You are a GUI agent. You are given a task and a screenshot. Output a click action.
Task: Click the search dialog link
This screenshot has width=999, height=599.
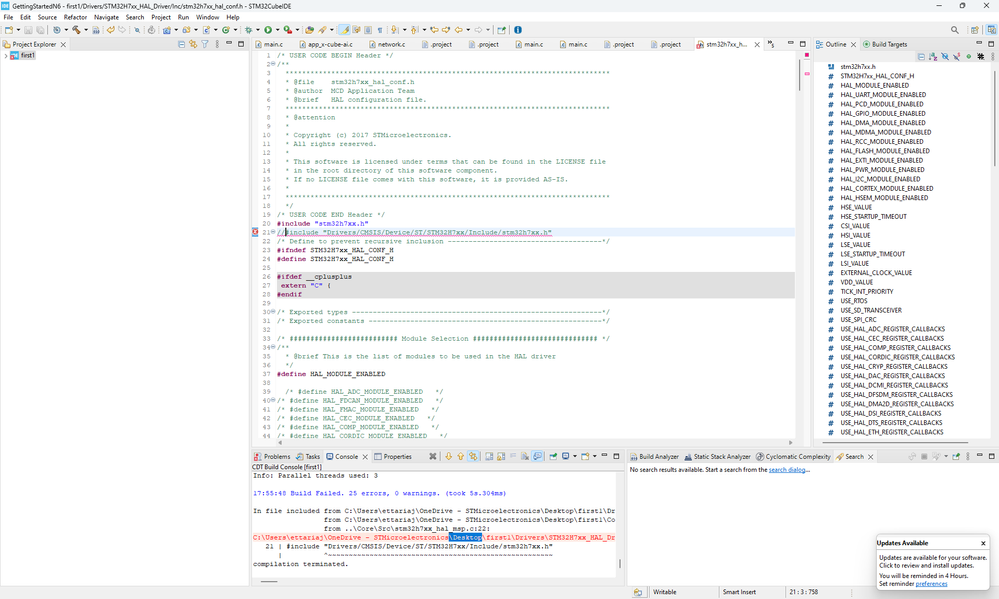coord(788,469)
